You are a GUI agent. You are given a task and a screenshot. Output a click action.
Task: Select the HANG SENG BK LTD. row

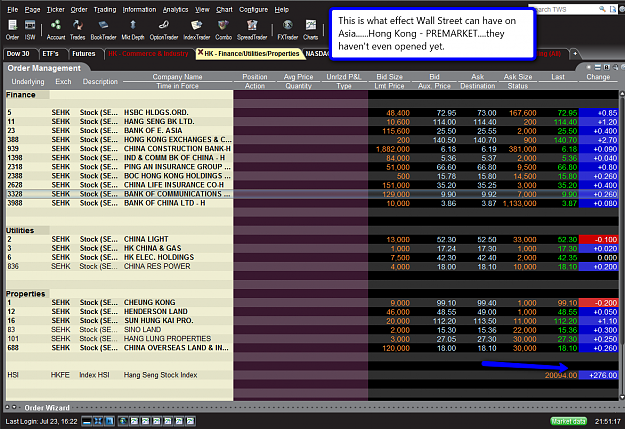(312, 122)
